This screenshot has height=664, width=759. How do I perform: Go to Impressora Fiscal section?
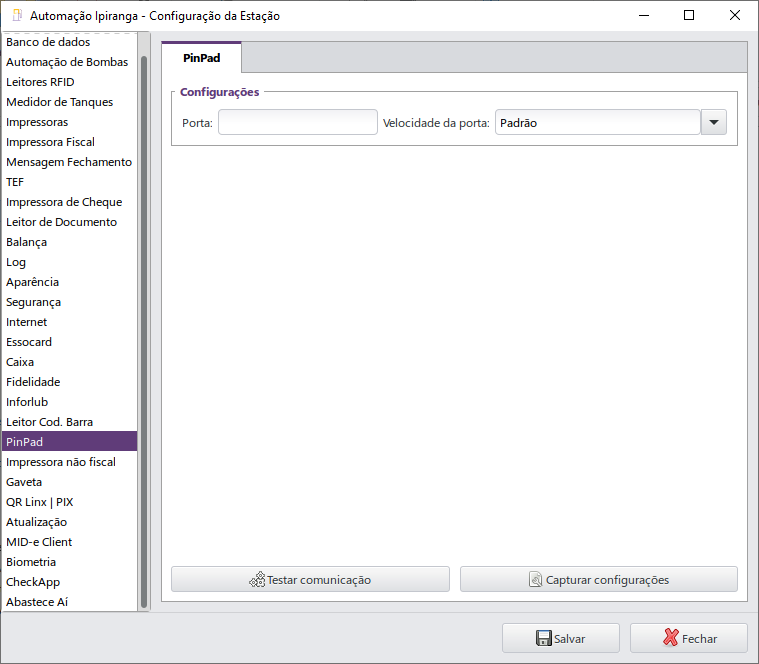pyautogui.click(x=70, y=142)
